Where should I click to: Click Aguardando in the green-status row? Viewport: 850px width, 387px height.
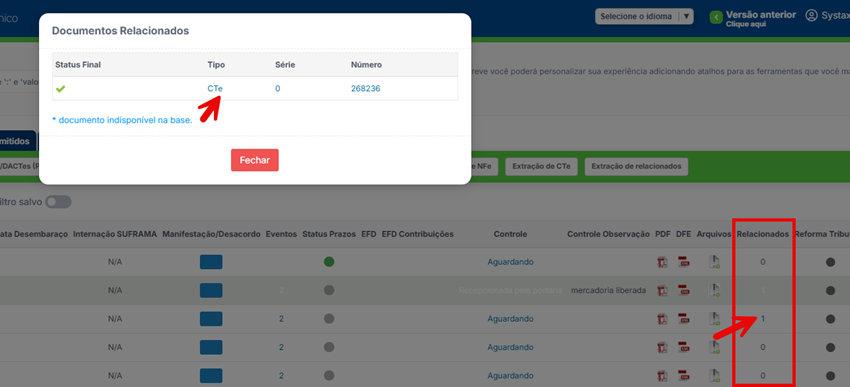[510, 262]
